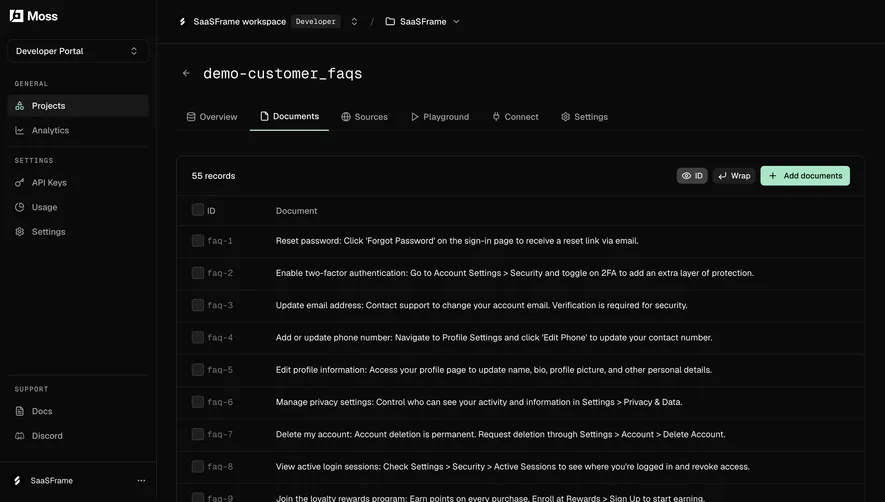This screenshot has width=885, height=502.
Task: Click the workspace lightning icon in the header
Action: point(182,21)
